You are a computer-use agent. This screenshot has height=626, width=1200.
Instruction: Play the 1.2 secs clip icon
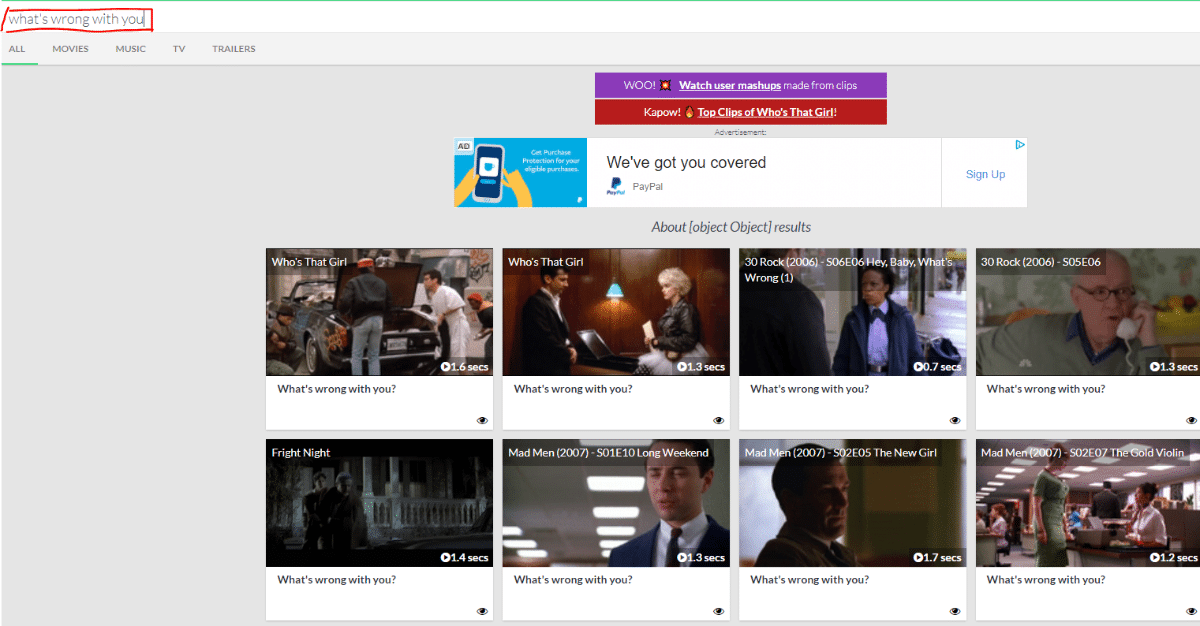tap(1154, 558)
